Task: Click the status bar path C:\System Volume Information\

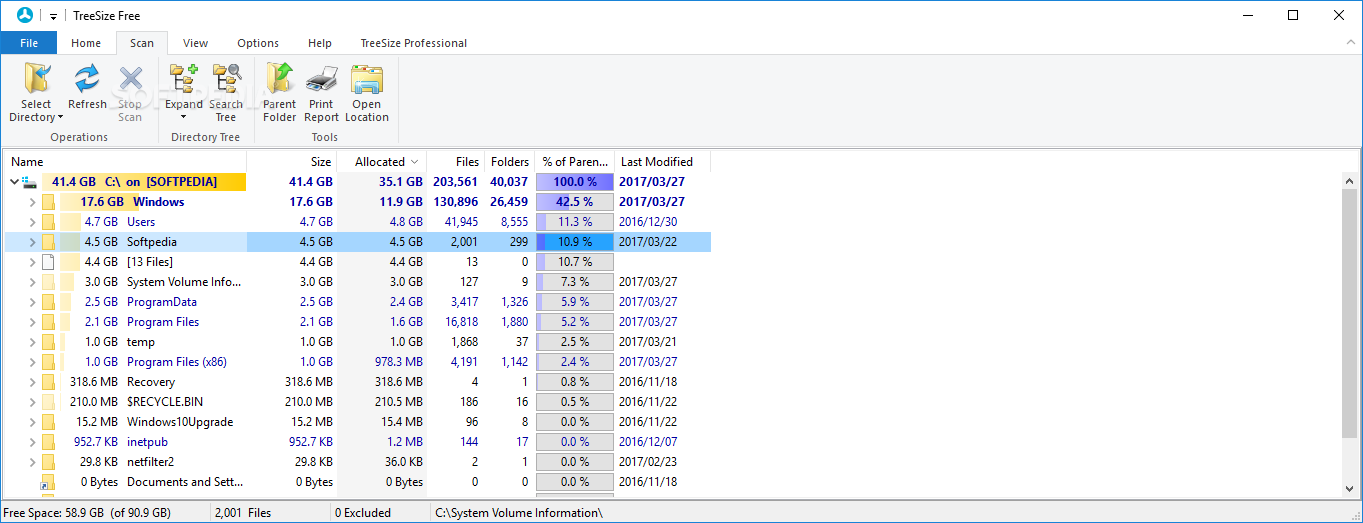Action: (x=518, y=513)
